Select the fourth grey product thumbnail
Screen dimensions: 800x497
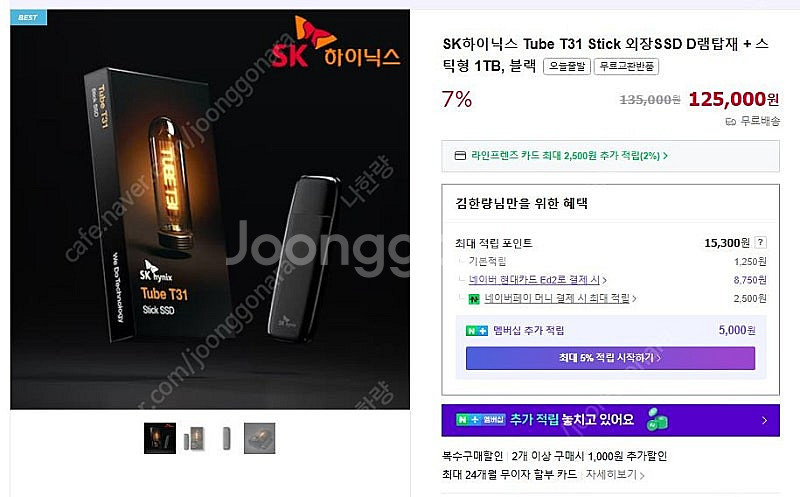tap(259, 438)
